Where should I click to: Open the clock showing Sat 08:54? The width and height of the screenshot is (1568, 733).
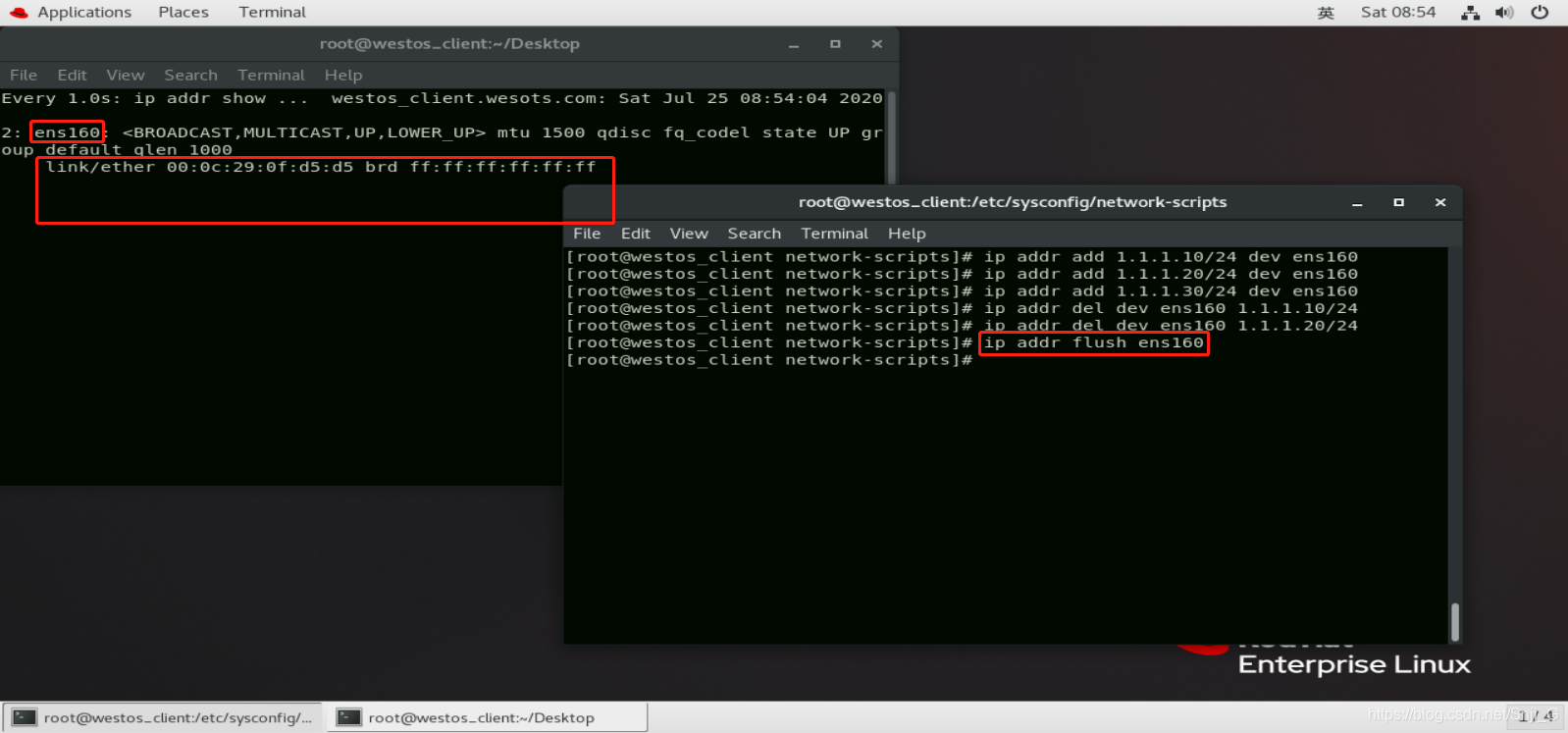[x=1398, y=12]
